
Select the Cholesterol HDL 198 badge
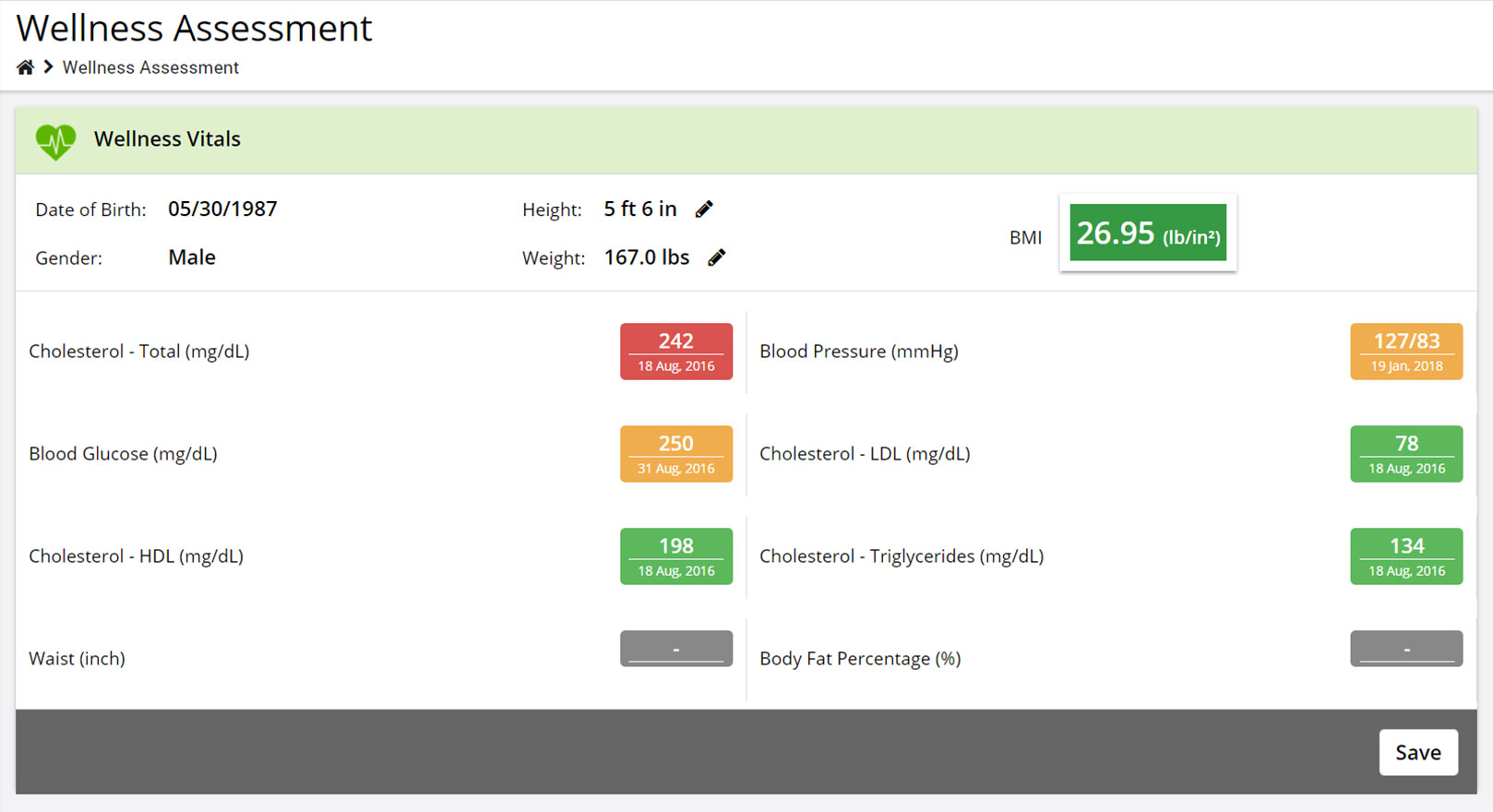(x=676, y=556)
